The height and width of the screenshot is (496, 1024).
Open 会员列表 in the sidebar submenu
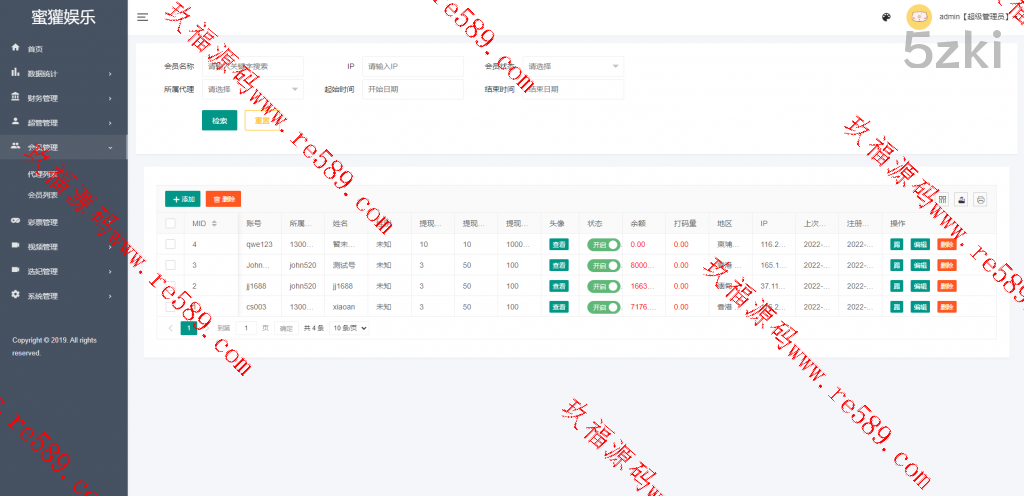tap(43, 195)
